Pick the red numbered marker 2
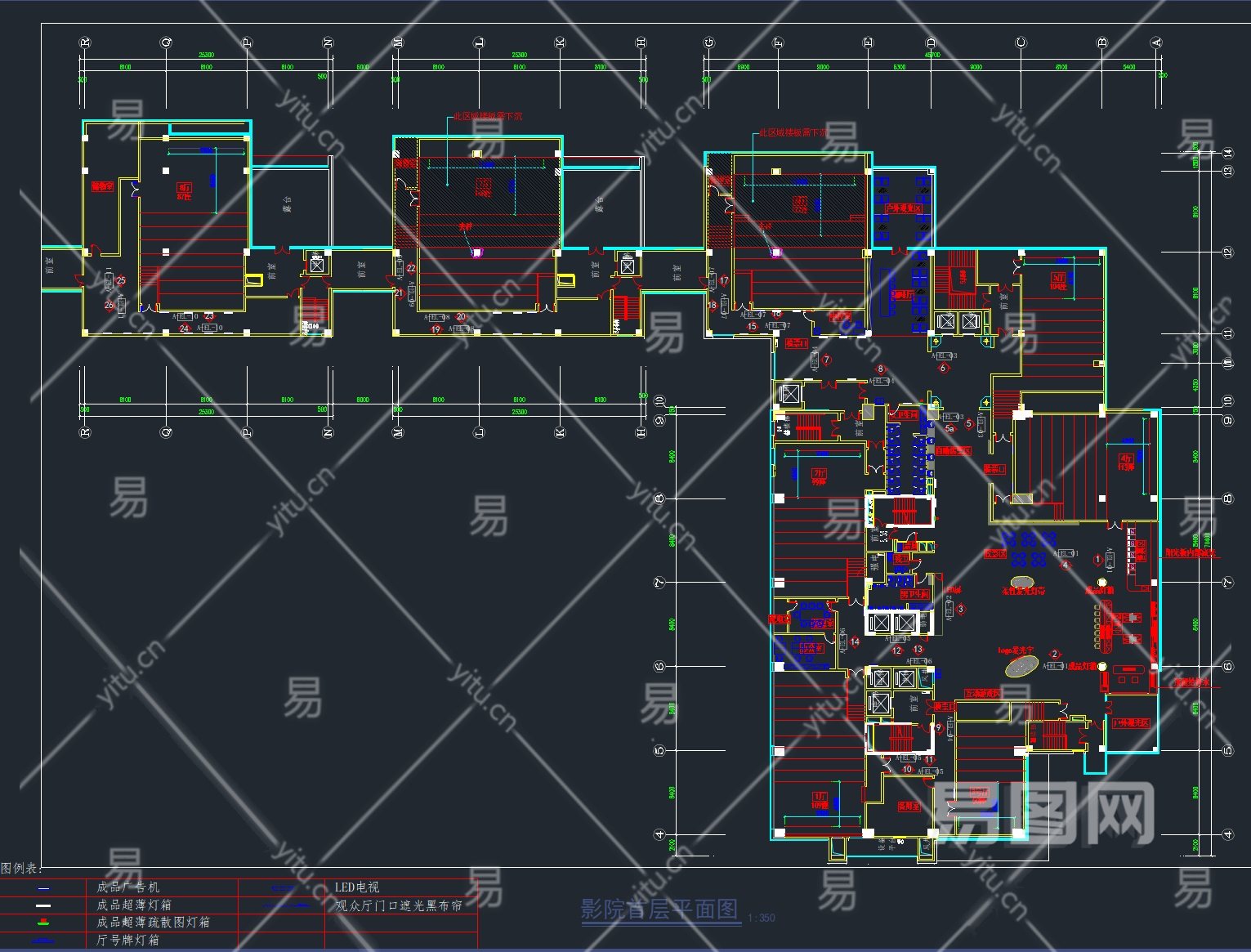This screenshot has height=952, width=1251. (1054, 655)
